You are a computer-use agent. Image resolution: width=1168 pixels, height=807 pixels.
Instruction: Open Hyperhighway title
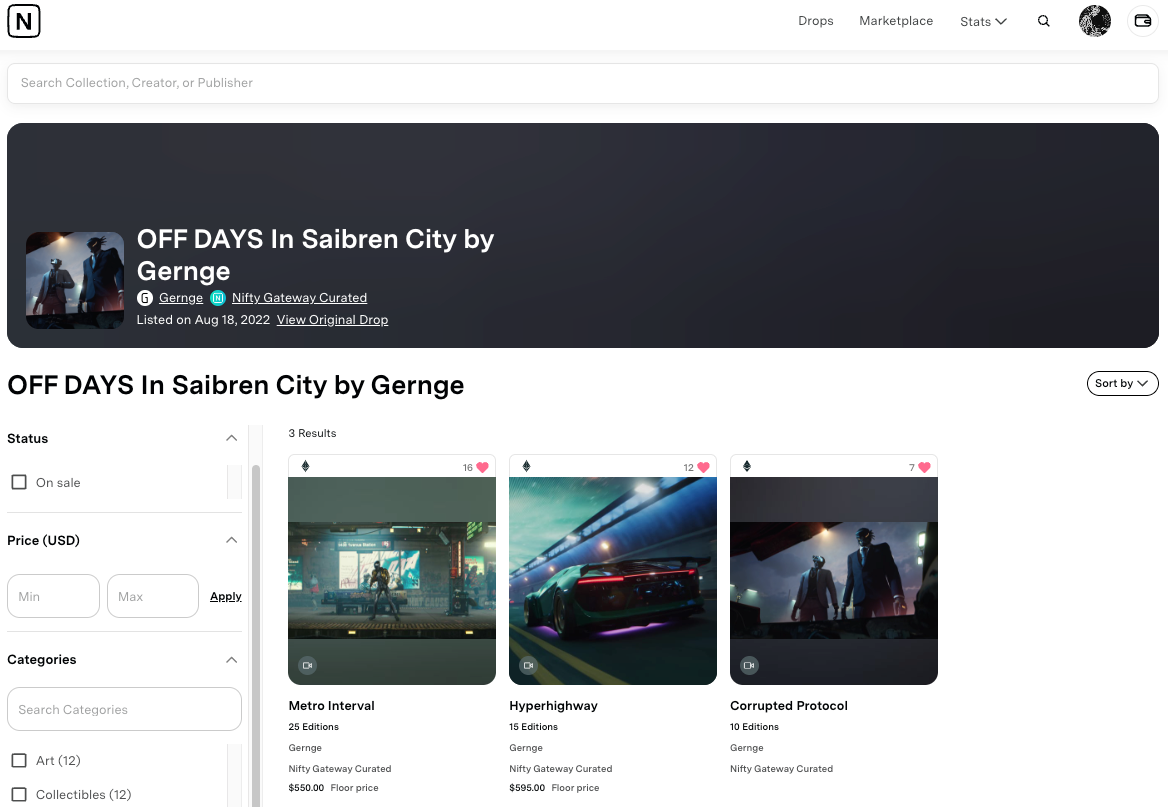553,706
